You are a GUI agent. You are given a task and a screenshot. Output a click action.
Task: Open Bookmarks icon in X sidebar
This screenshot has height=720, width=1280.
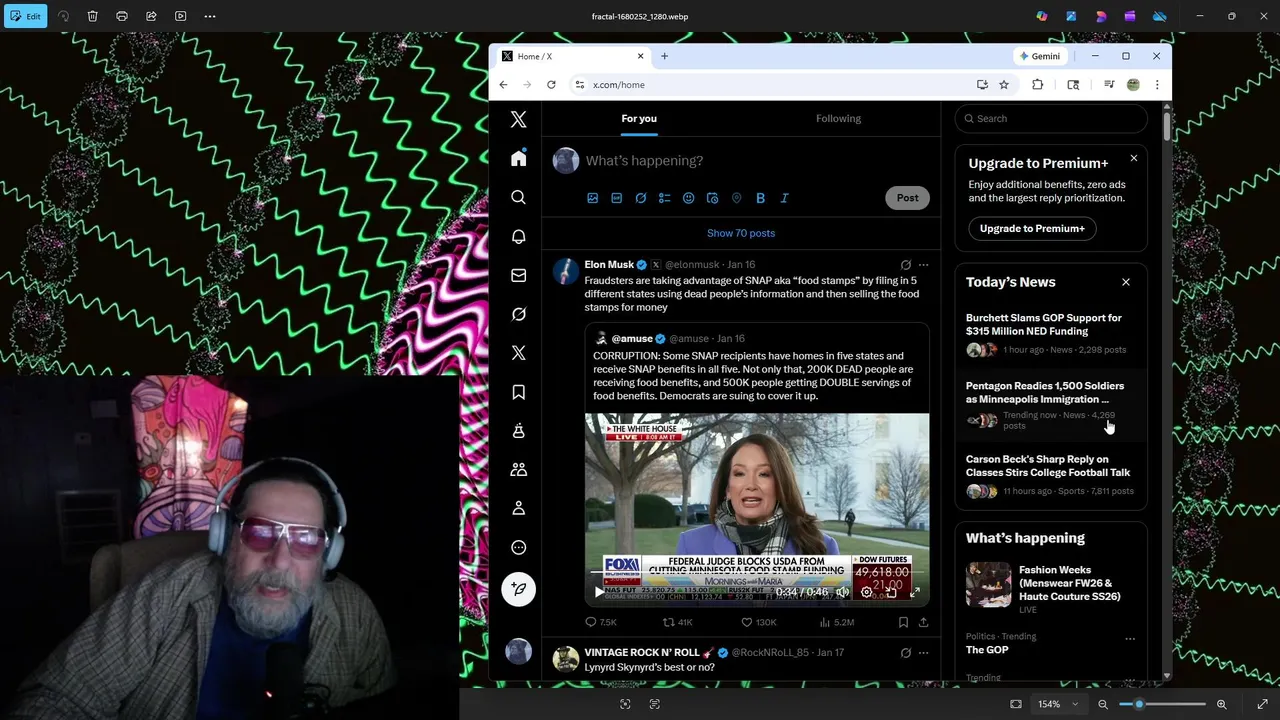click(518, 392)
